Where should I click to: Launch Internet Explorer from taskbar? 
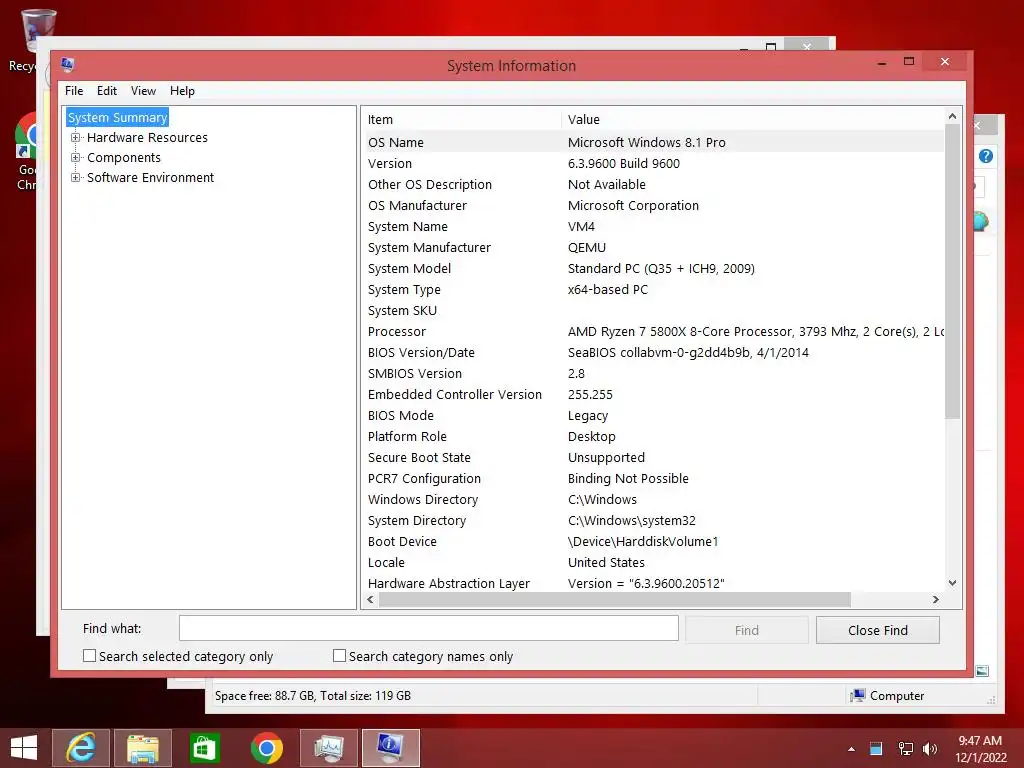(81, 748)
